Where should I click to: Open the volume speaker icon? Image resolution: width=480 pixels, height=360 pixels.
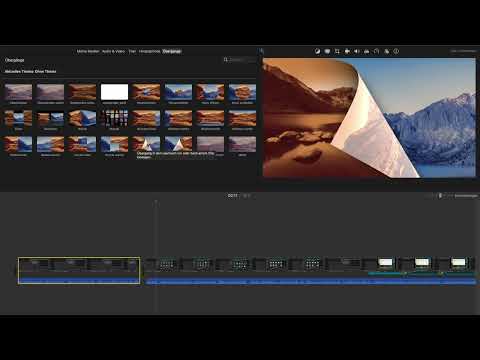(357, 51)
